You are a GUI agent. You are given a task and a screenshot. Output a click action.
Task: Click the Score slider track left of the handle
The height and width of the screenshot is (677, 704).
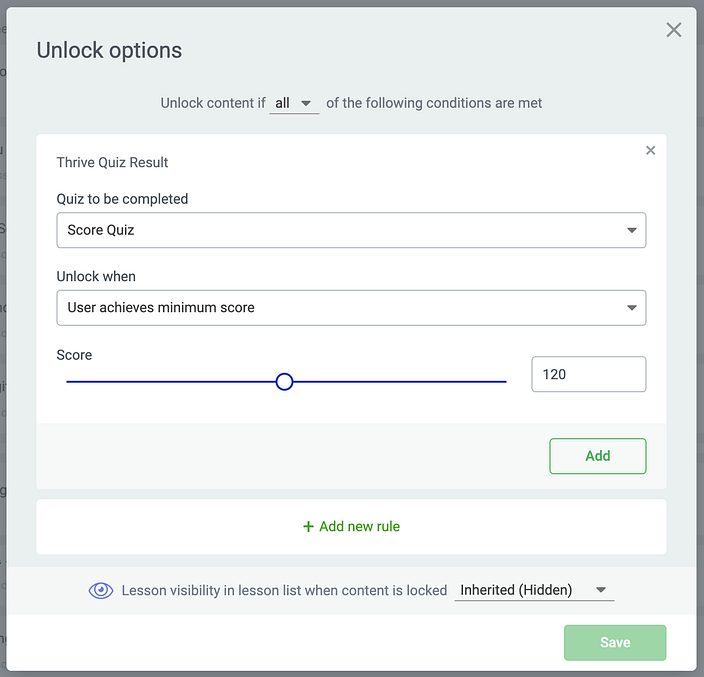coord(171,382)
